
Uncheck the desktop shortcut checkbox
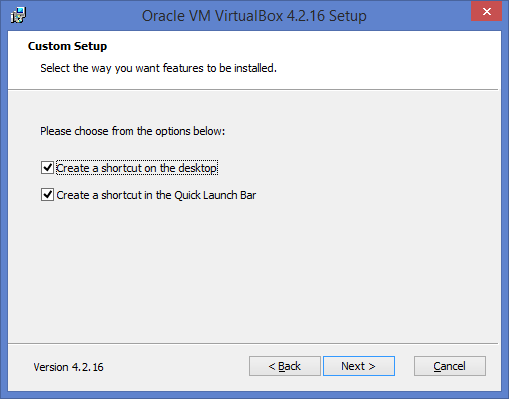[x=47, y=168]
